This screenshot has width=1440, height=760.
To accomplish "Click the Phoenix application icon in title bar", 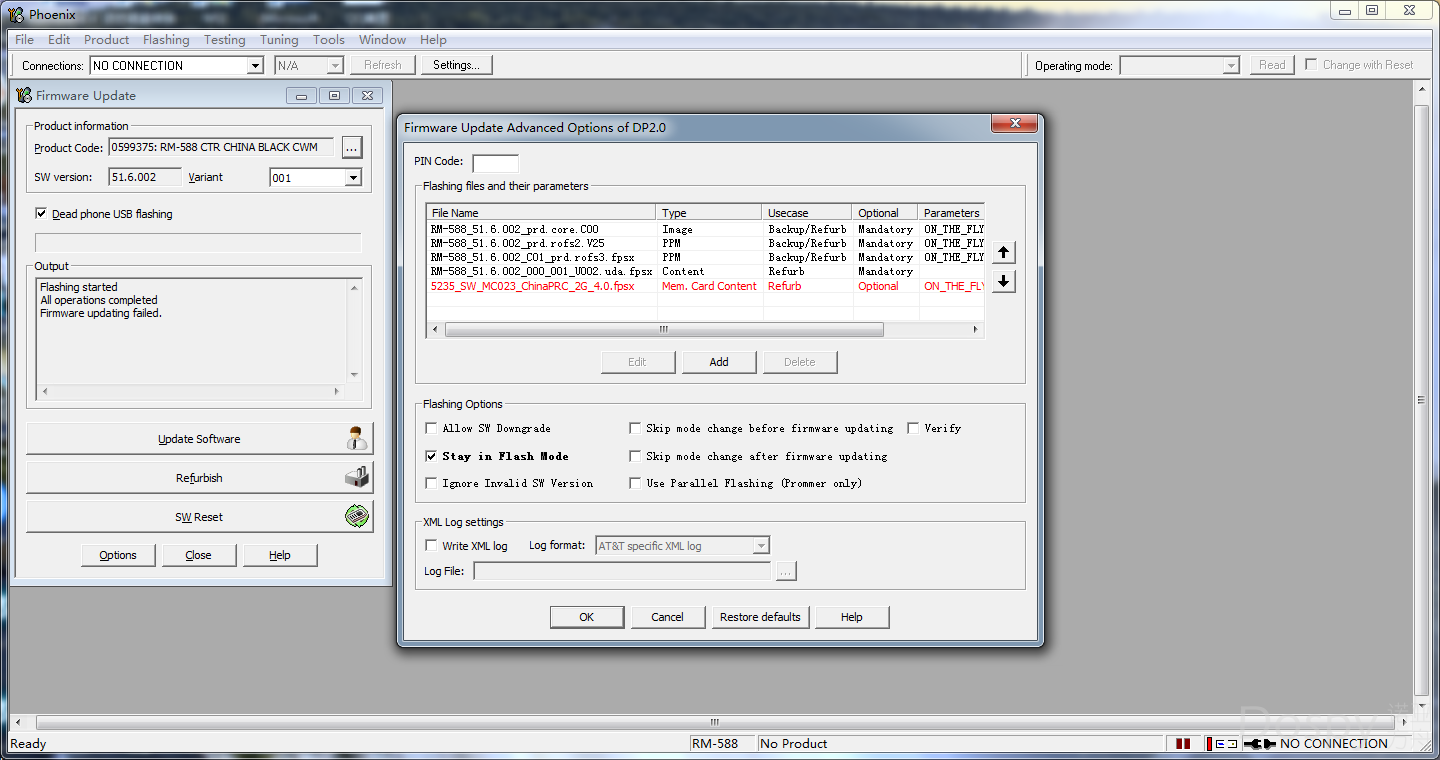I will [16, 14].
